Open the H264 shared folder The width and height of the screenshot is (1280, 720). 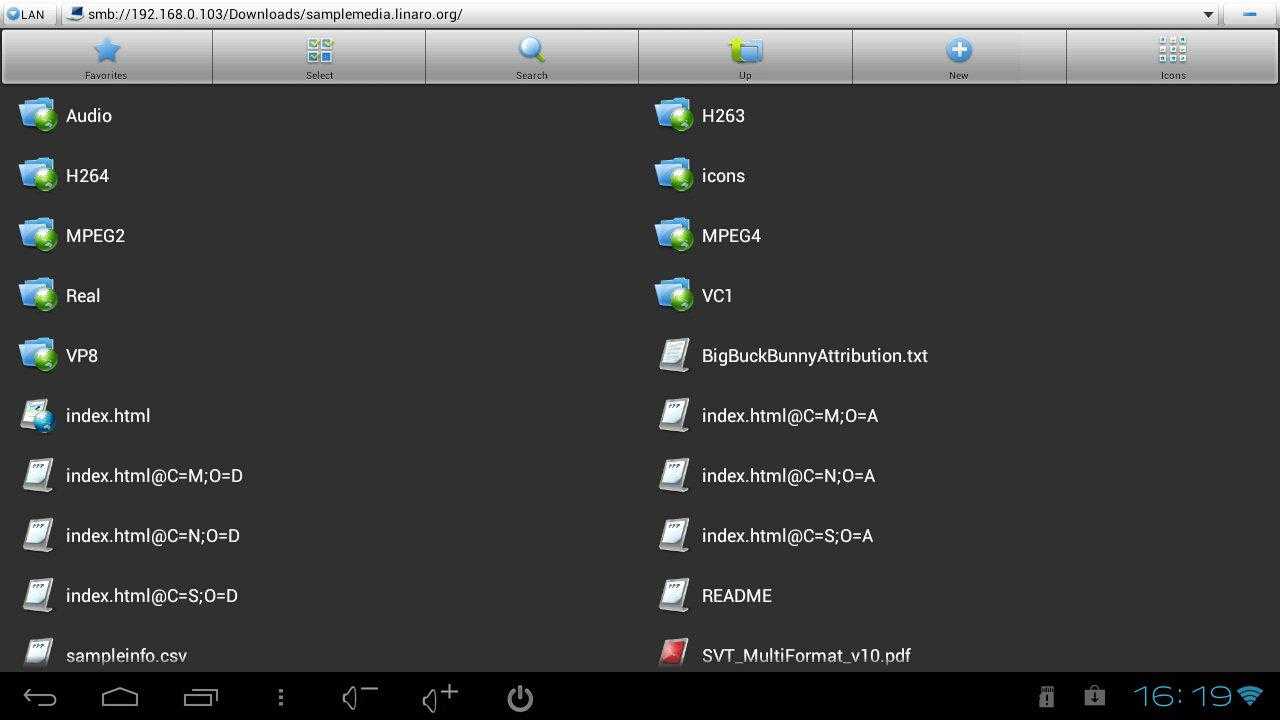[x=87, y=176]
